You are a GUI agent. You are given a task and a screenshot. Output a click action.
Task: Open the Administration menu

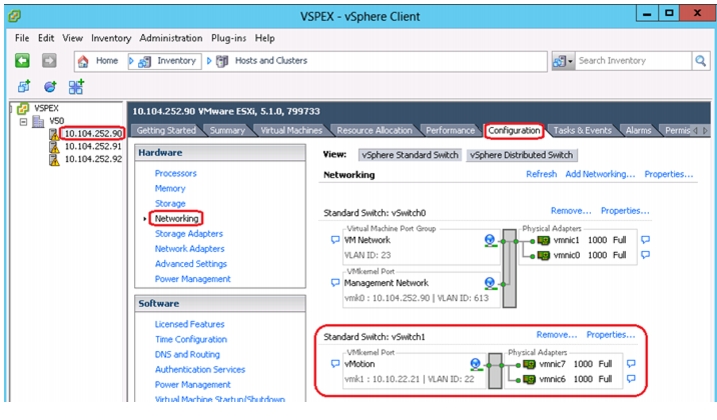(x=171, y=38)
